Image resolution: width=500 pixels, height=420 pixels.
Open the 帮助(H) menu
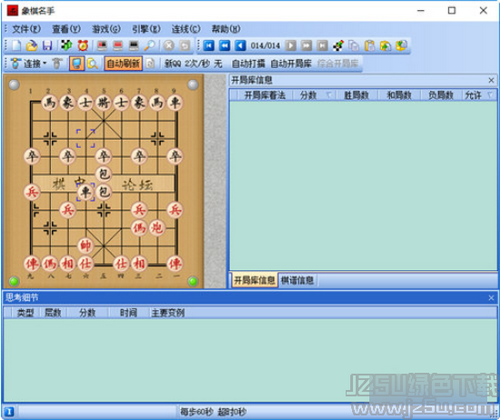point(226,29)
